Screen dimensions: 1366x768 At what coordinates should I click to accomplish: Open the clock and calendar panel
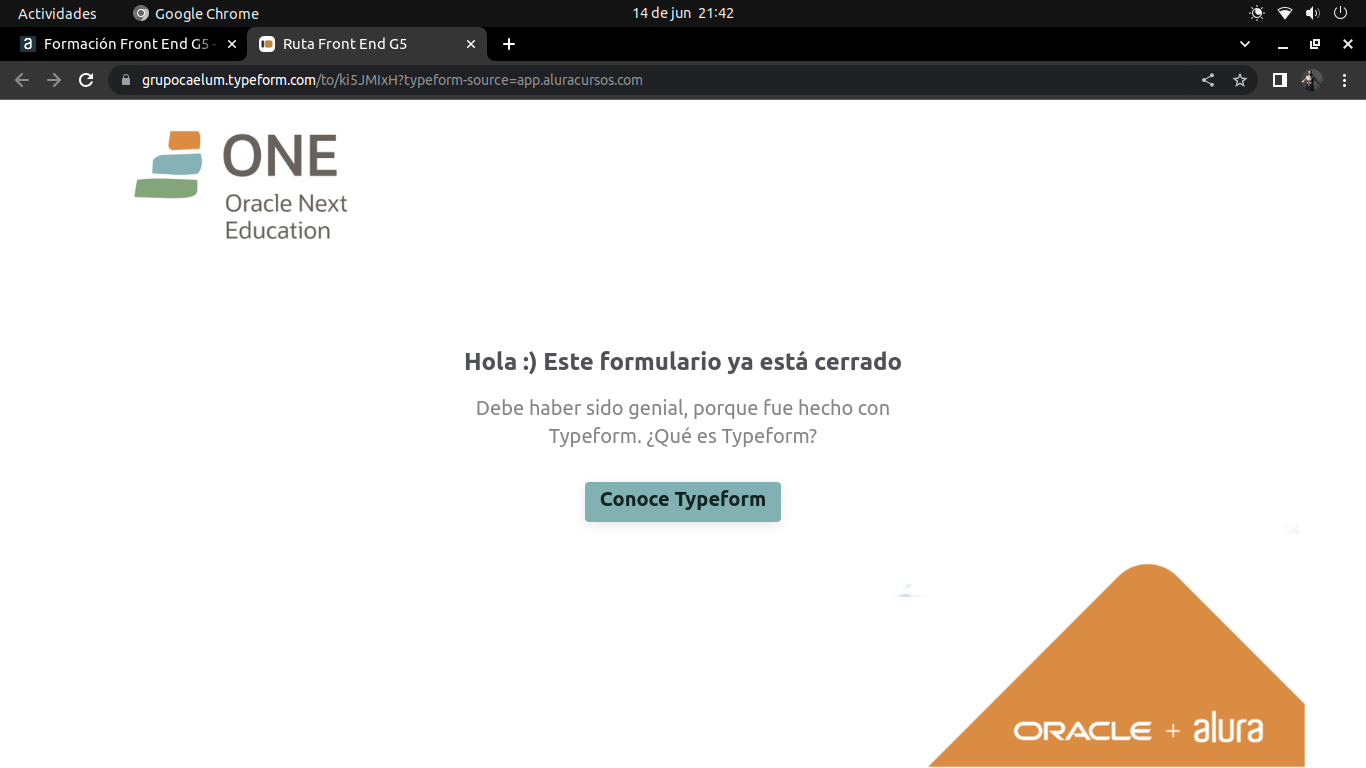click(683, 13)
